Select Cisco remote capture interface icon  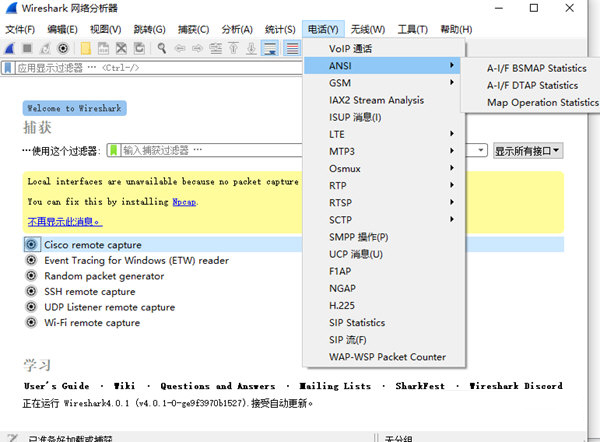point(31,244)
